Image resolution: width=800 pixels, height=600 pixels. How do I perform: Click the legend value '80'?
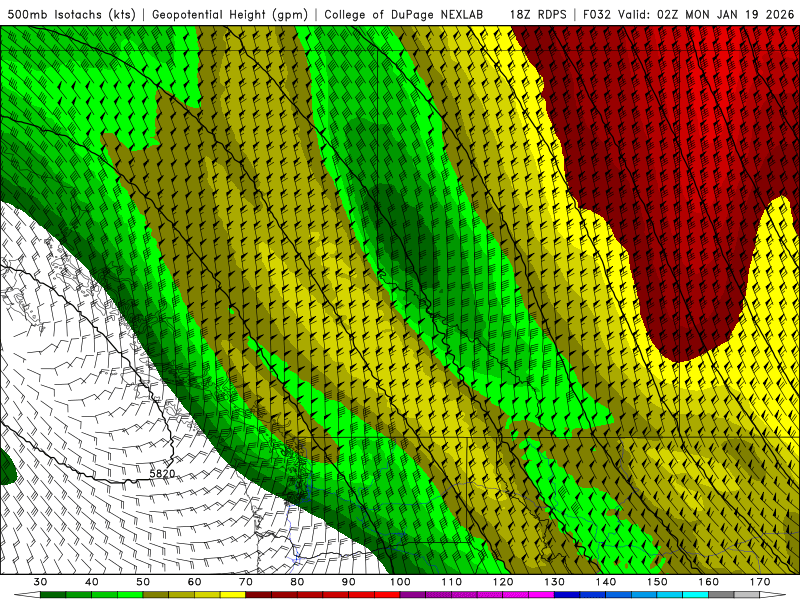point(297,582)
